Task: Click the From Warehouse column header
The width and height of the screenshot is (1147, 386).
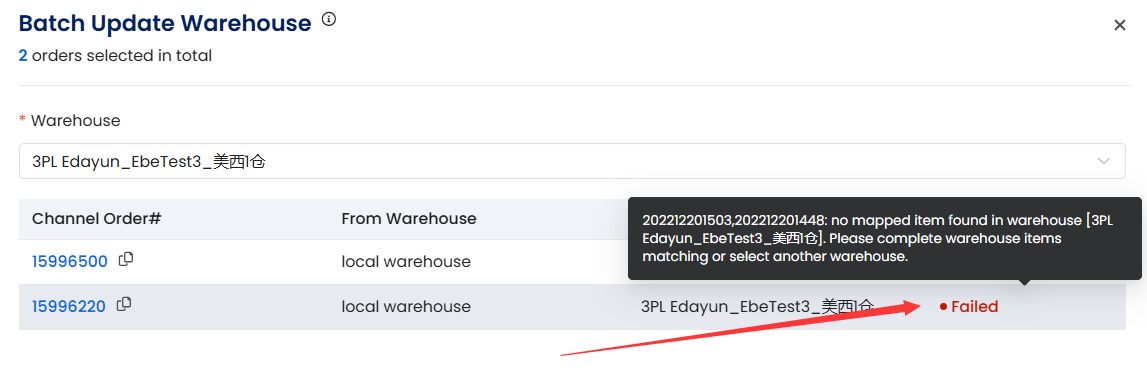Action: point(409,219)
